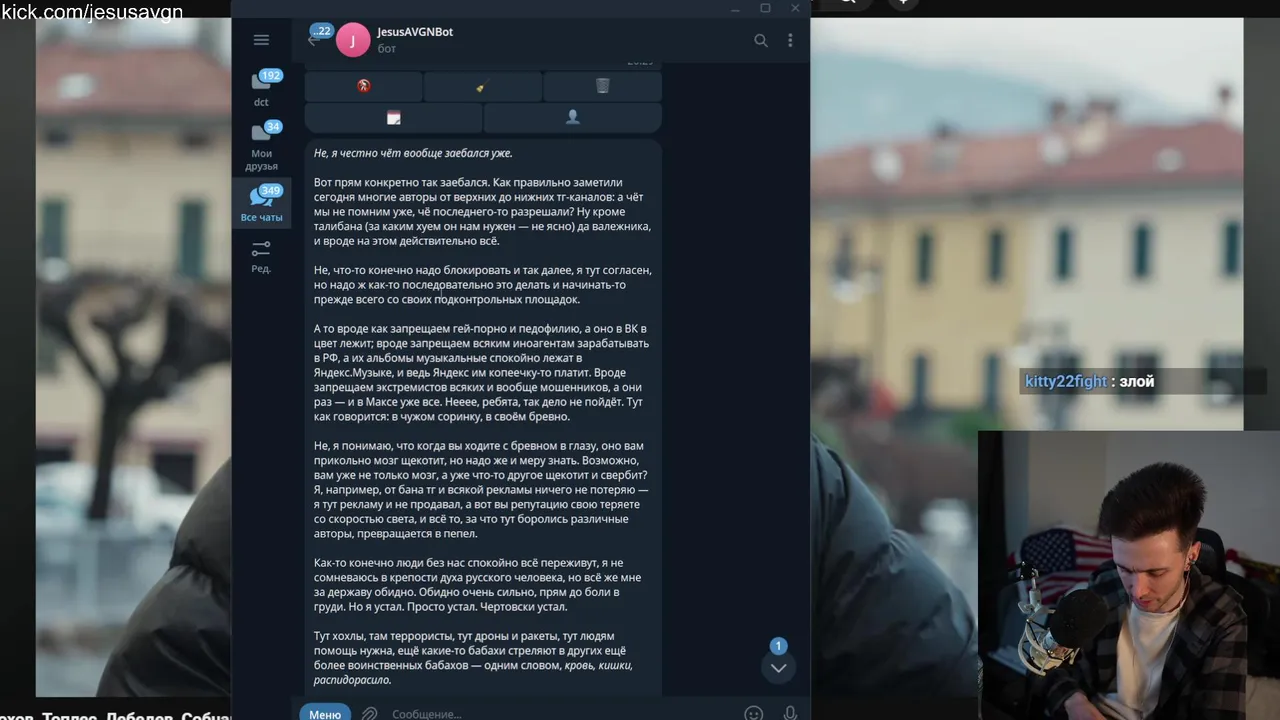Image resolution: width=1280 pixels, height=720 pixels.
Task: Click the streamer webcam overlay
Action: pos(1128,575)
